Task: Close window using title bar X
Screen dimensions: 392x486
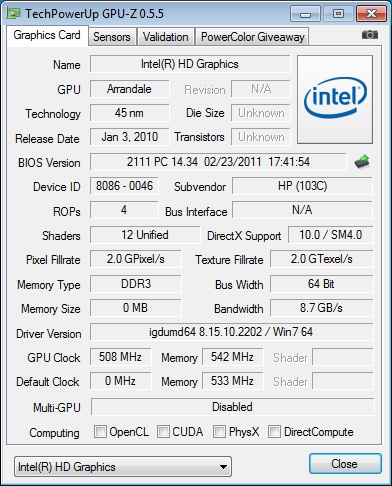Action: [371, 14]
